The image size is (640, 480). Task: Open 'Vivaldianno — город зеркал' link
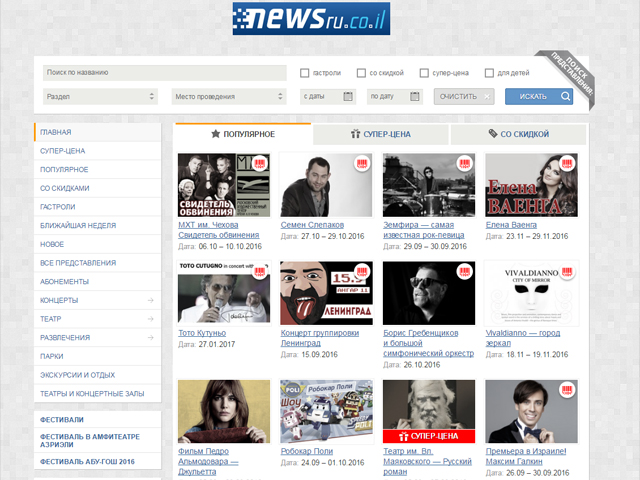pos(523,338)
